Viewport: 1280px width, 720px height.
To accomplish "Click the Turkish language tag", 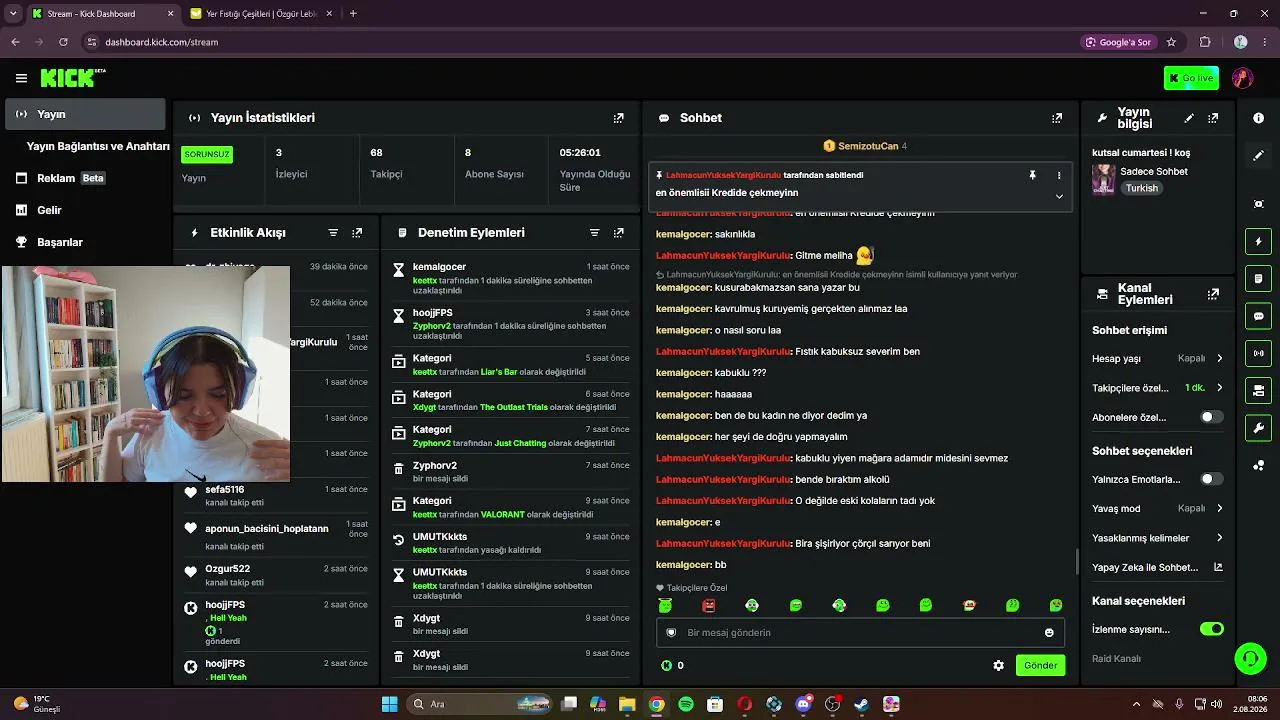I will click(x=1142, y=188).
